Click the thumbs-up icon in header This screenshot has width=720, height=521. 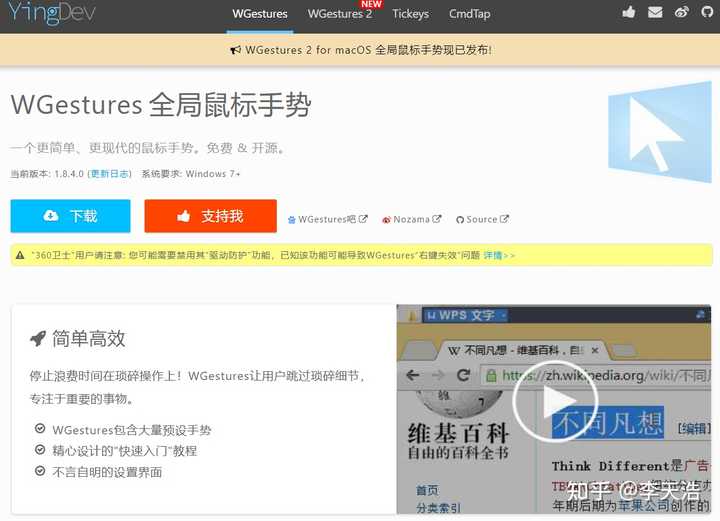click(629, 12)
